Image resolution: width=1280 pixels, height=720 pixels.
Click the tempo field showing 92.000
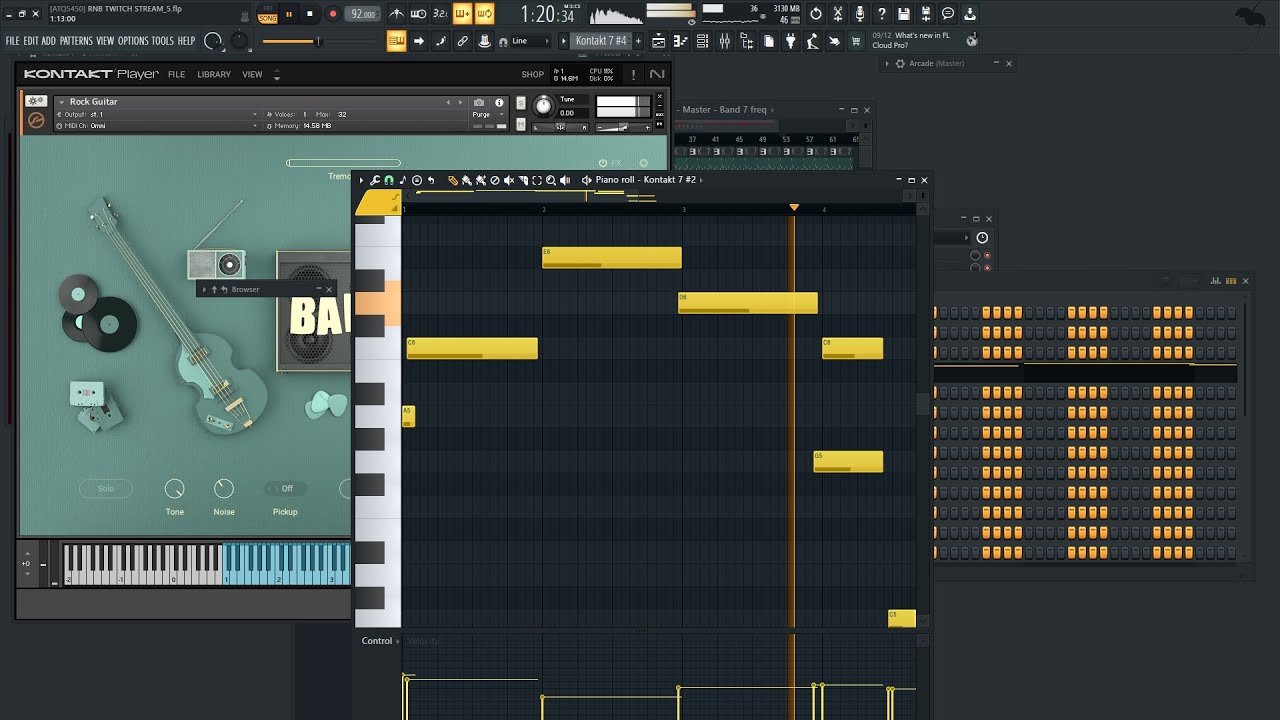[x=362, y=14]
